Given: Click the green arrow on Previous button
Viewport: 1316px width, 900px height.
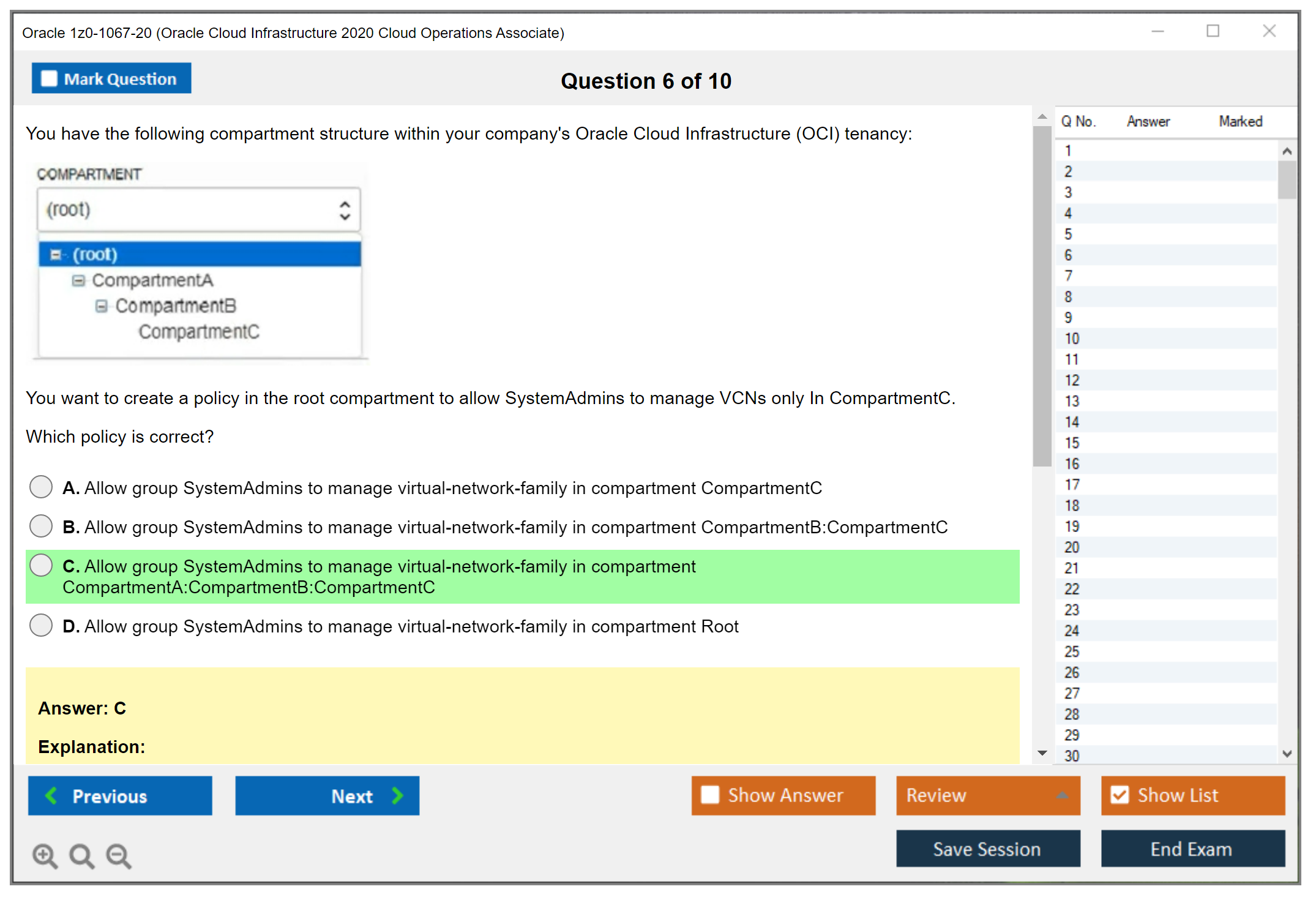Looking at the screenshot, I should [x=51, y=795].
